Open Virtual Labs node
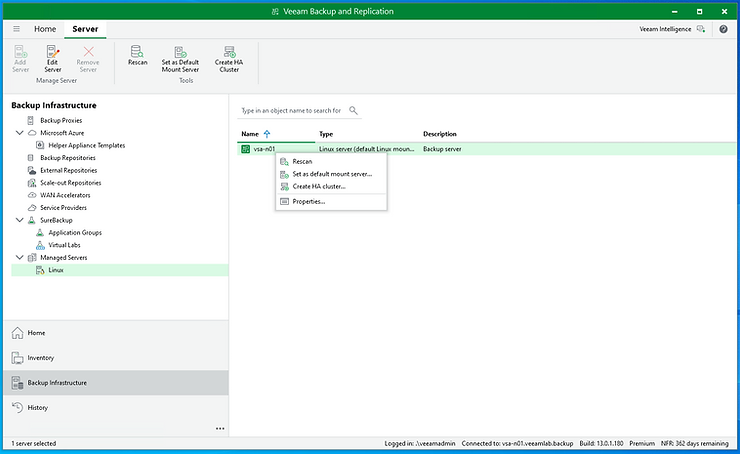The image size is (740, 454). [x=64, y=245]
